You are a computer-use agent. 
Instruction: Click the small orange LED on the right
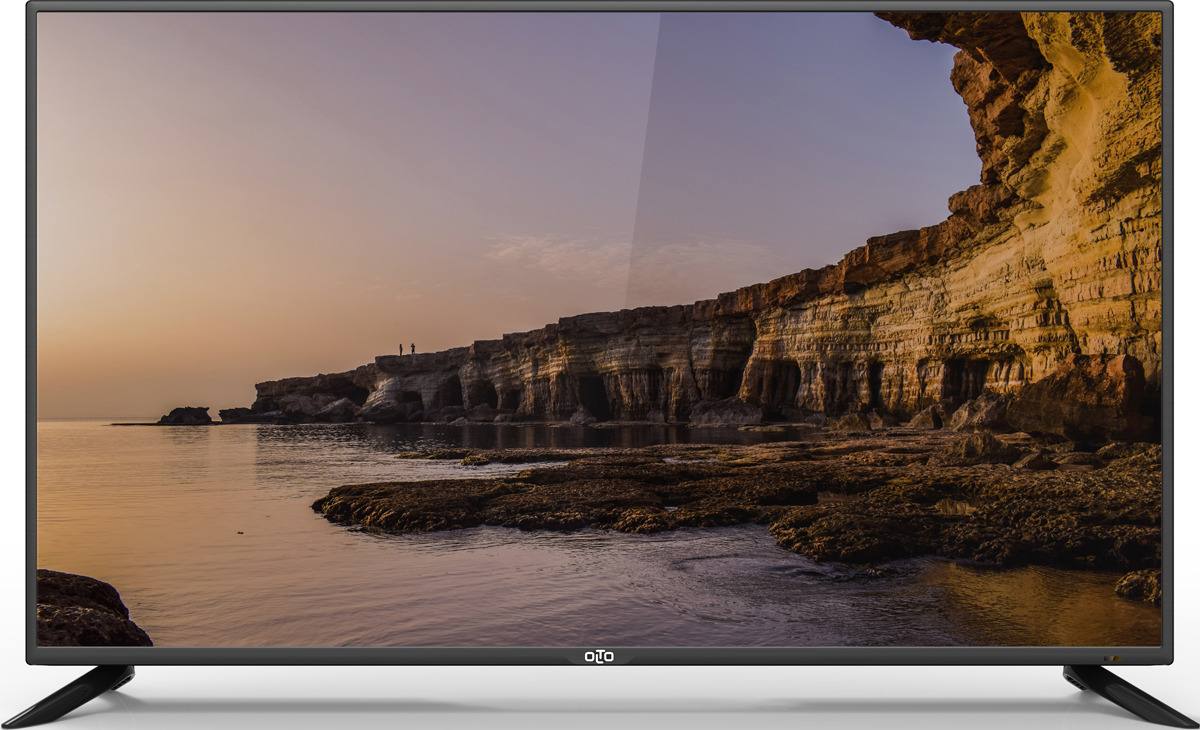(x=1118, y=657)
